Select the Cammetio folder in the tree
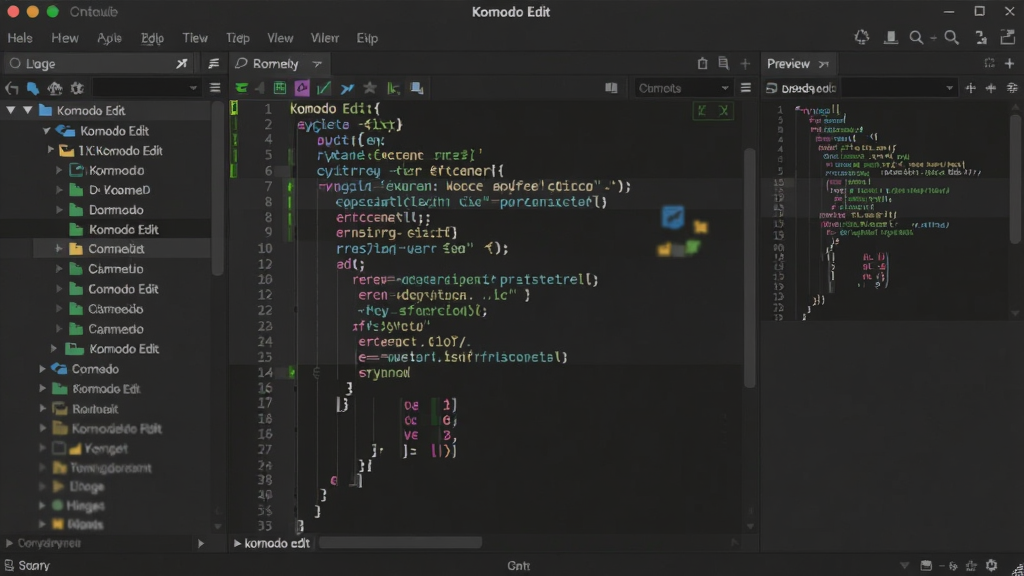The width and height of the screenshot is (1024, 576). tap(116, 269)
